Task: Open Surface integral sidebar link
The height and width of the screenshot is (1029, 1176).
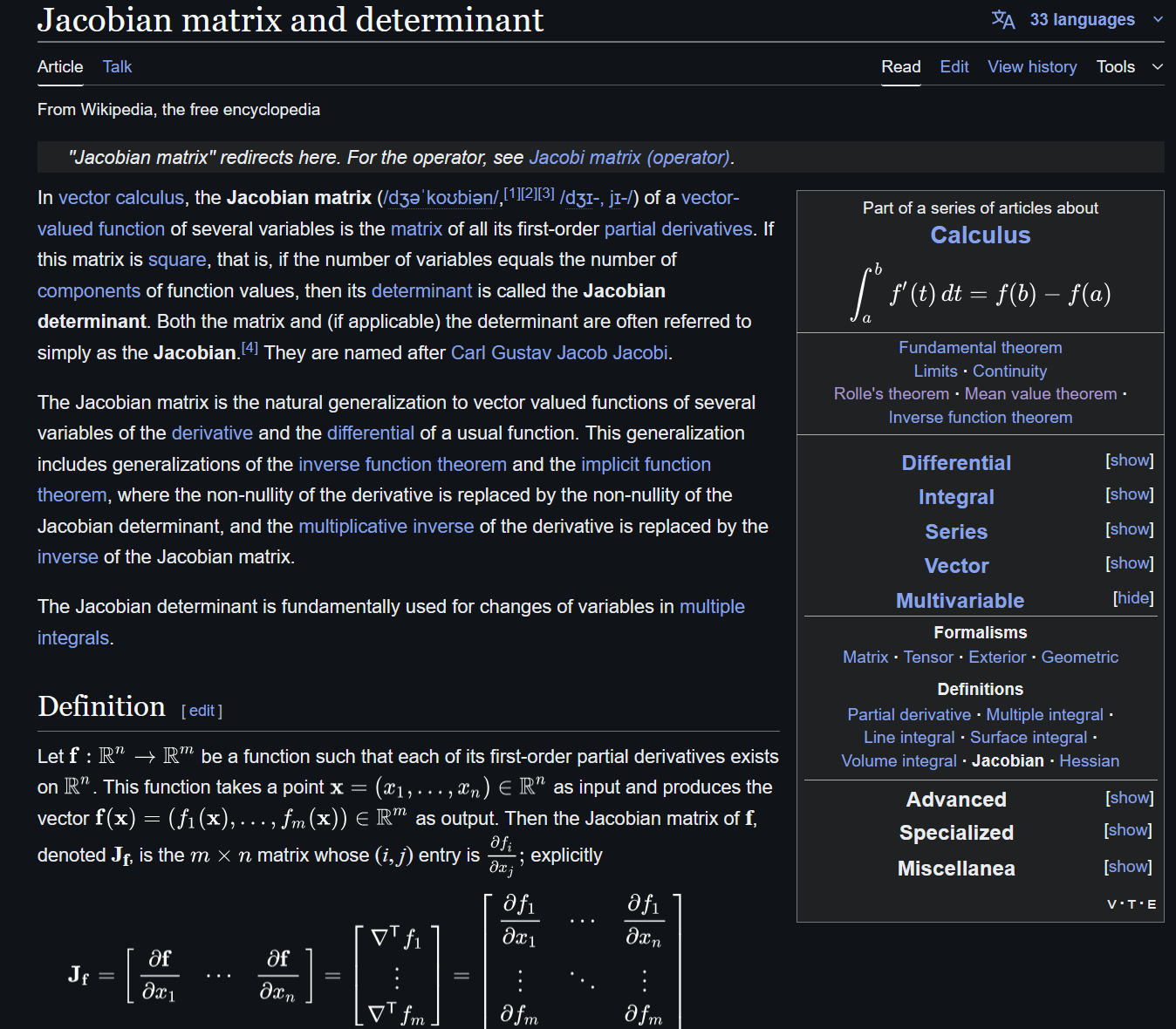Action: [x=1029, y=737]
